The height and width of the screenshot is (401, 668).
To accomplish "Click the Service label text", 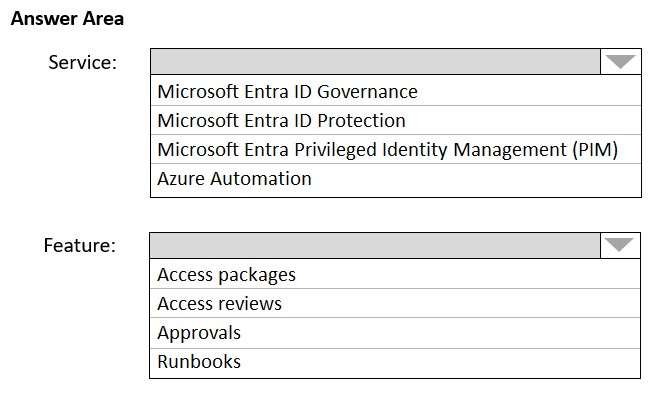I will (83, 62).
